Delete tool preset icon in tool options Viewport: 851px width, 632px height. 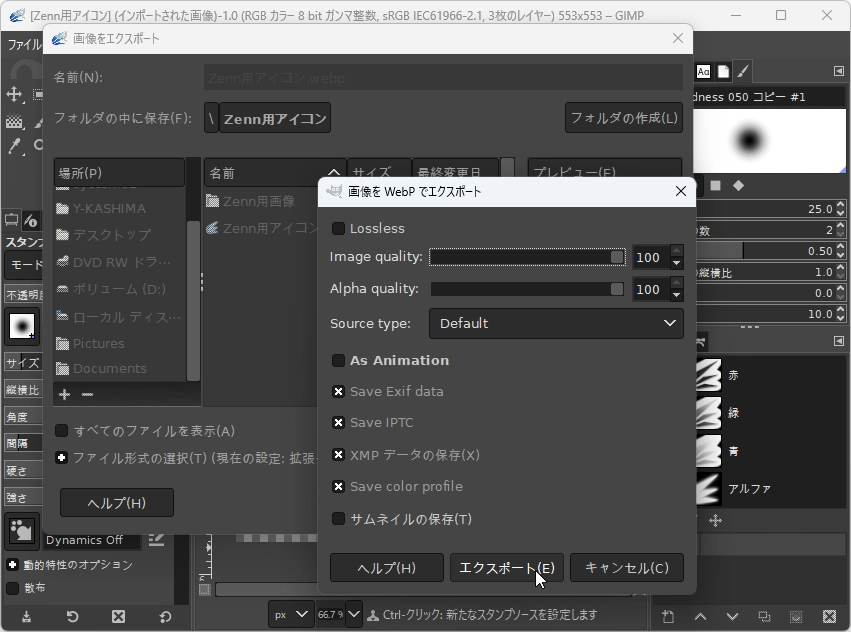[118, 616]
